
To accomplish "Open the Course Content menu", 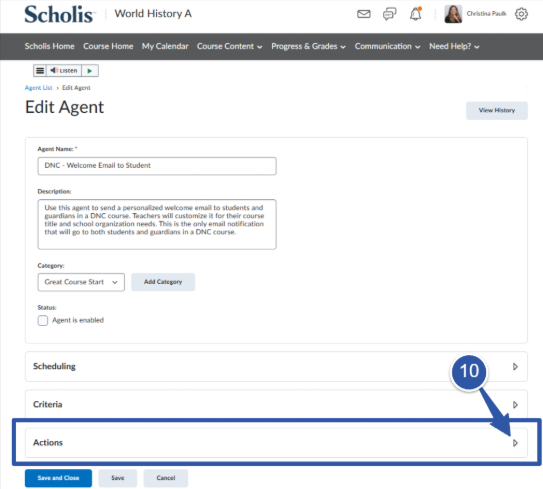I will click(x=229, y=46).
